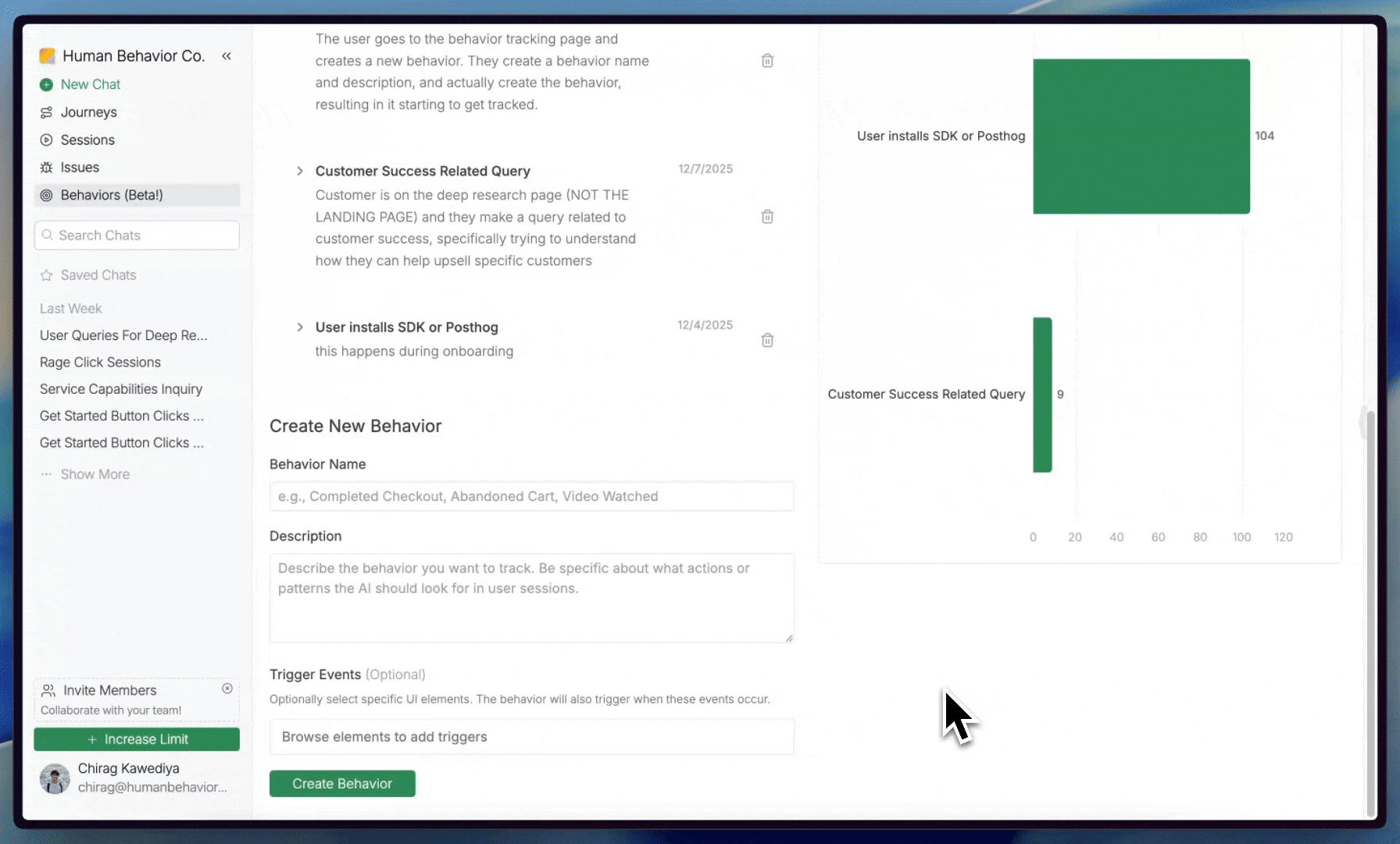Expand User installs SDK or Posthog row
Image resolution: width=1400 pixels, height=844 pixels.
(x=300, y=327)
